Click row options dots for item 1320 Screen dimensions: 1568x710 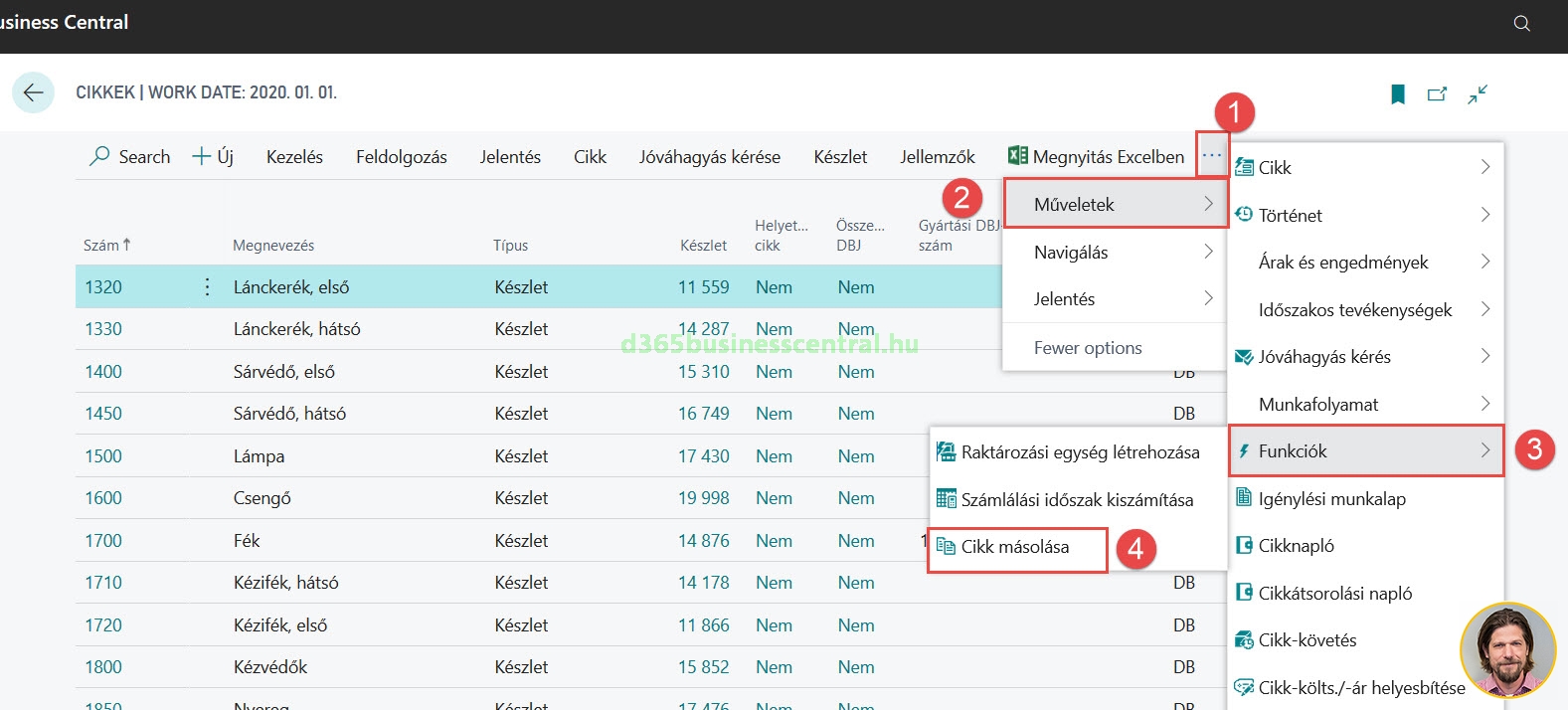tap(207, 287)
